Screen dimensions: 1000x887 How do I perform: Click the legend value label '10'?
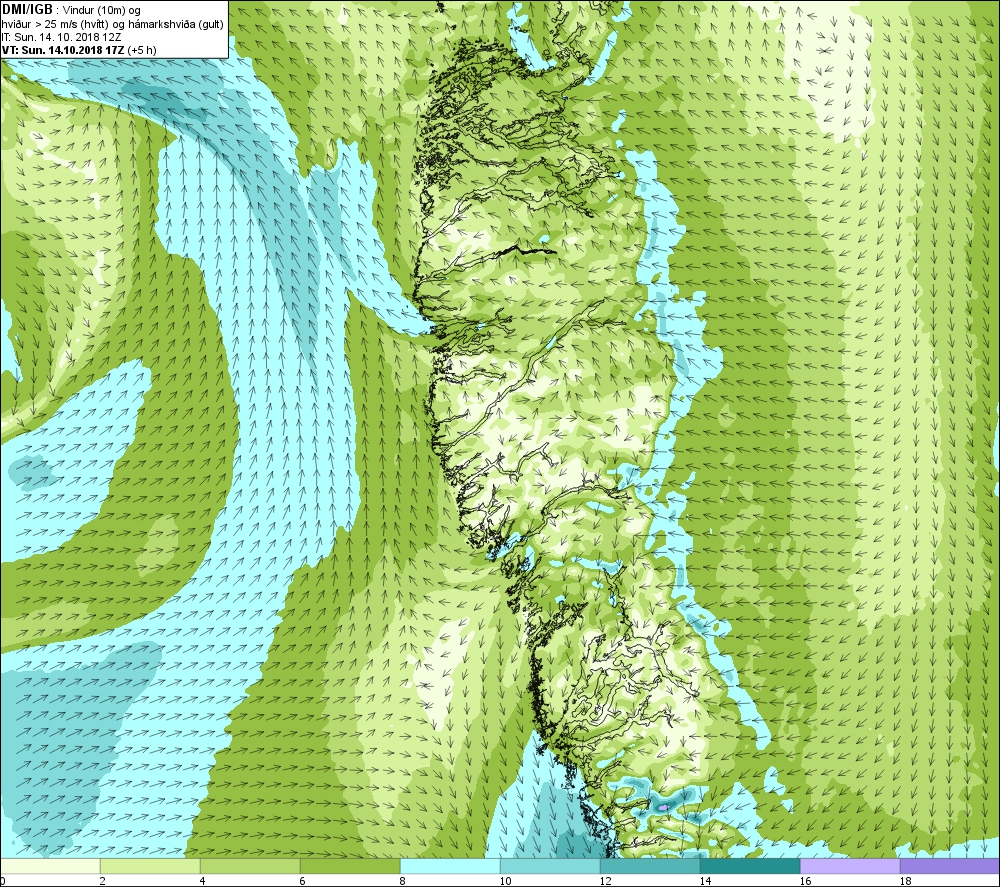tap(504, 881)
